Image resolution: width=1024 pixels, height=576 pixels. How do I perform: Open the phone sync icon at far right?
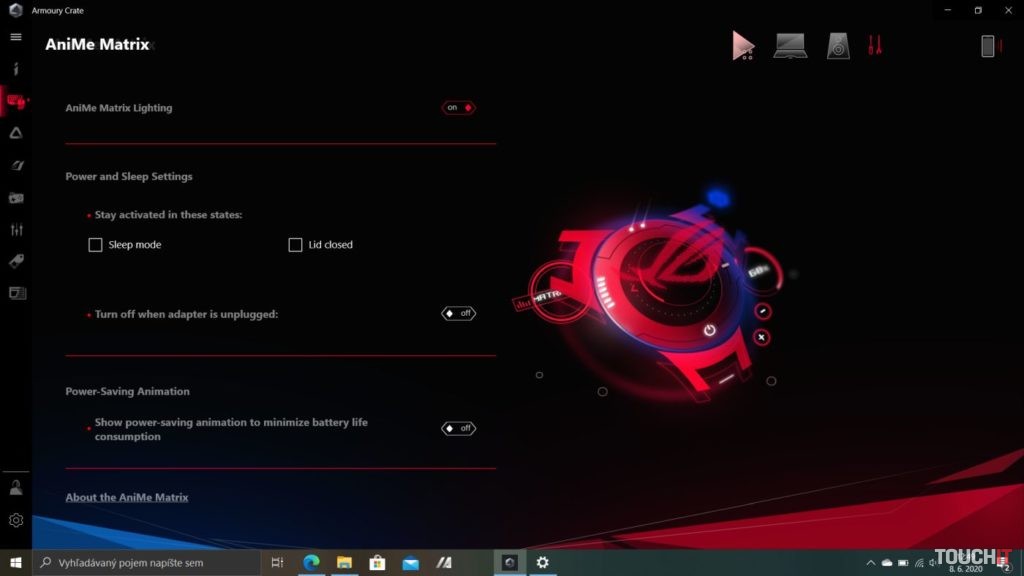(990, 45)
